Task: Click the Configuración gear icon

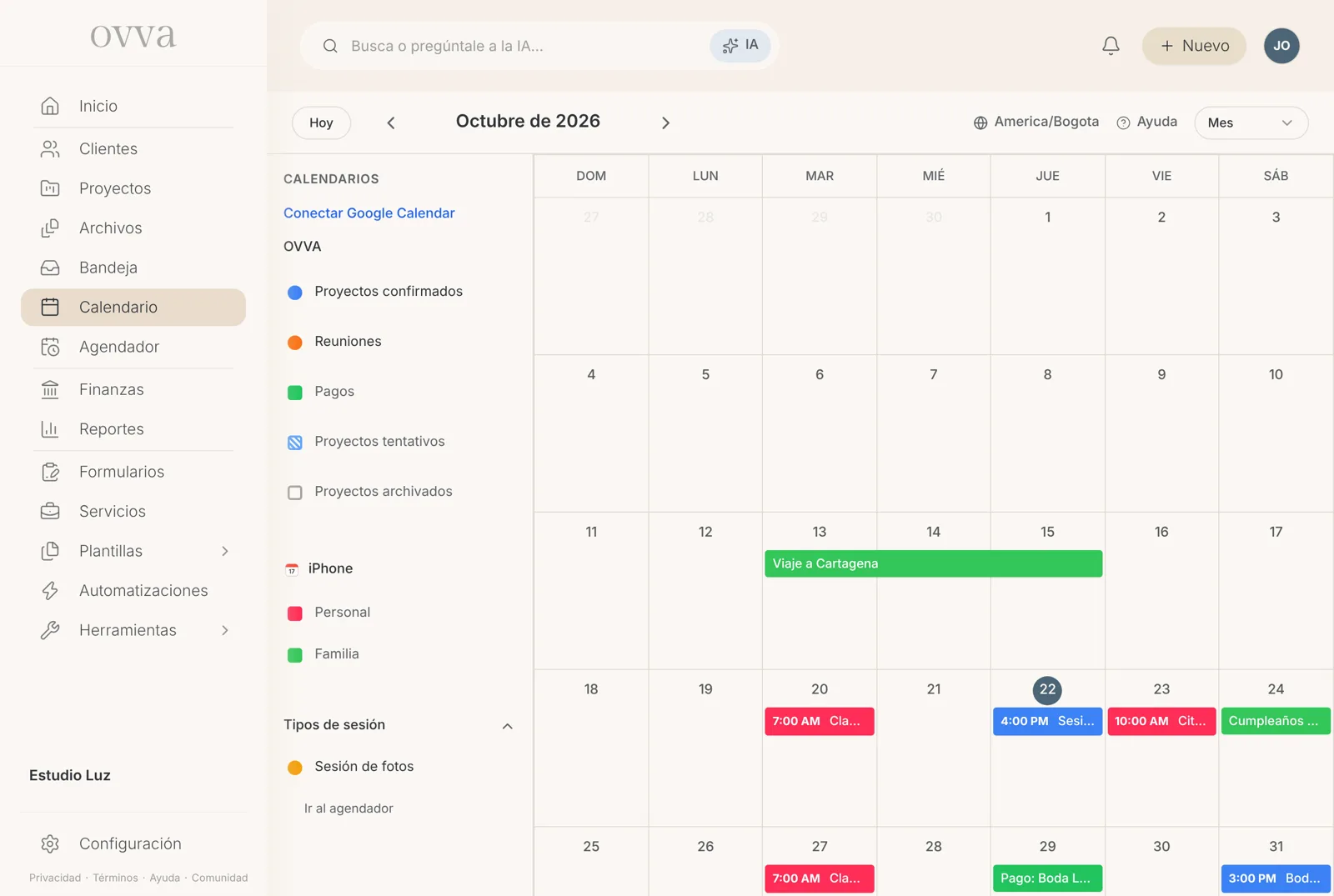Action: 50,843
